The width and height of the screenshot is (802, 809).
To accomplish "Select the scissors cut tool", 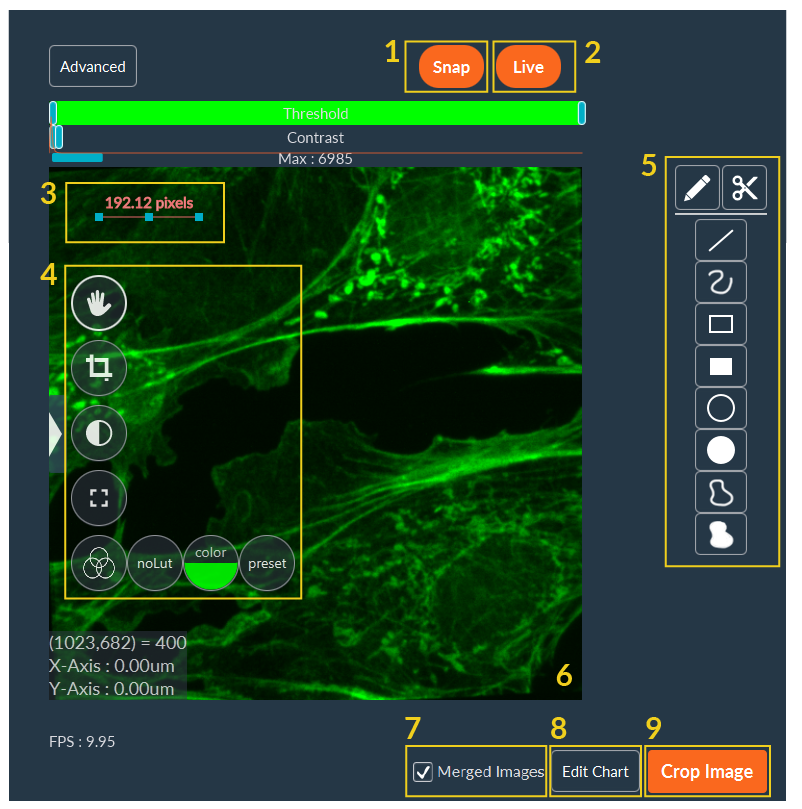I will [744, 187].
